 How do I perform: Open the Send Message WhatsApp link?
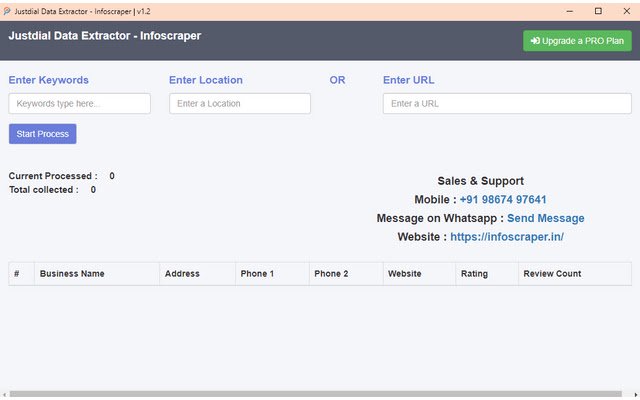pyautogui.click(x=546, y=218)
